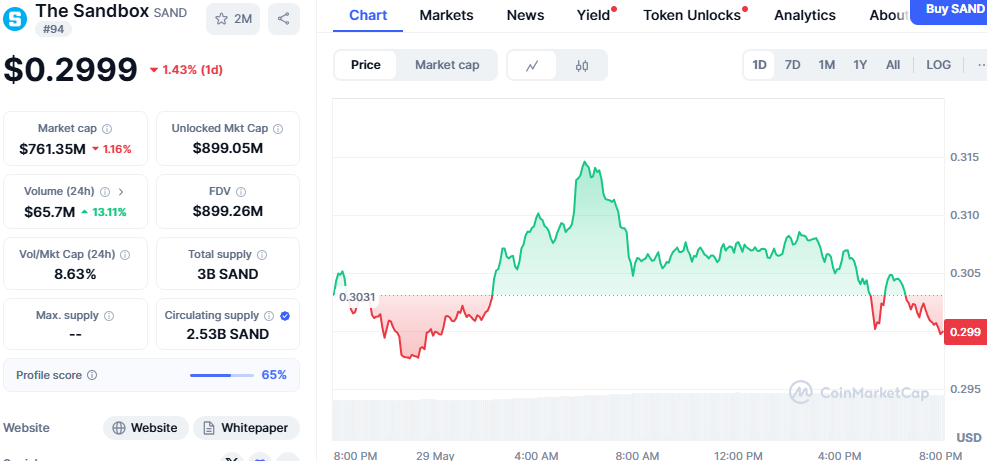The image size is (987, 461).
Task: Click the Profile score progress bar
Action: click(223, 375)
